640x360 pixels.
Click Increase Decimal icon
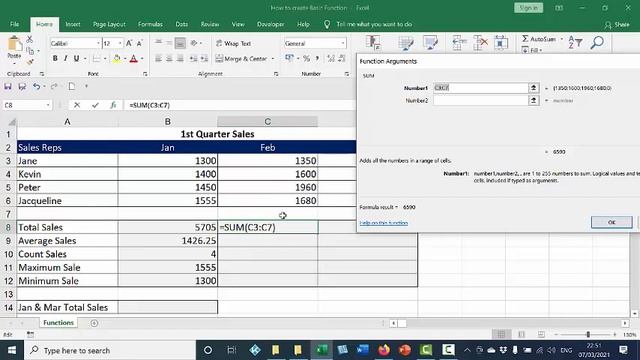click(x=331, y=59)
